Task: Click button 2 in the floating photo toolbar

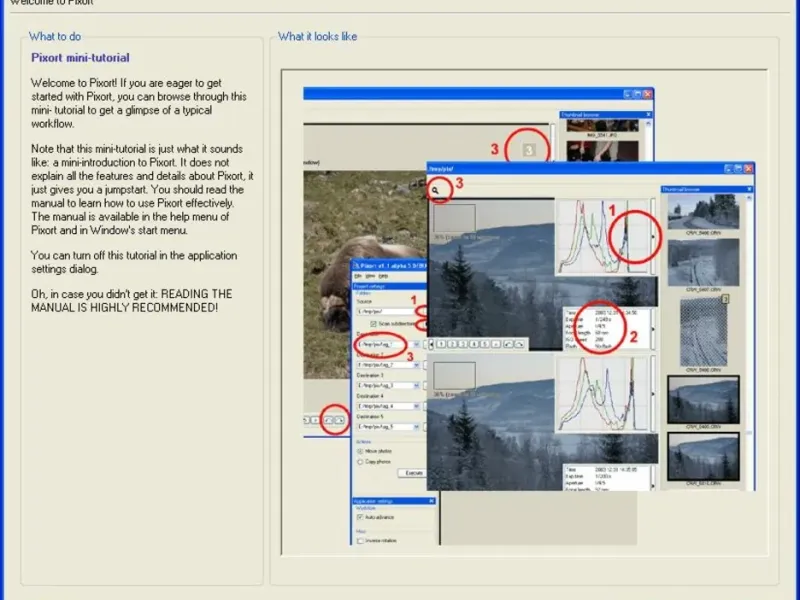Action: [x=452, y=344]
